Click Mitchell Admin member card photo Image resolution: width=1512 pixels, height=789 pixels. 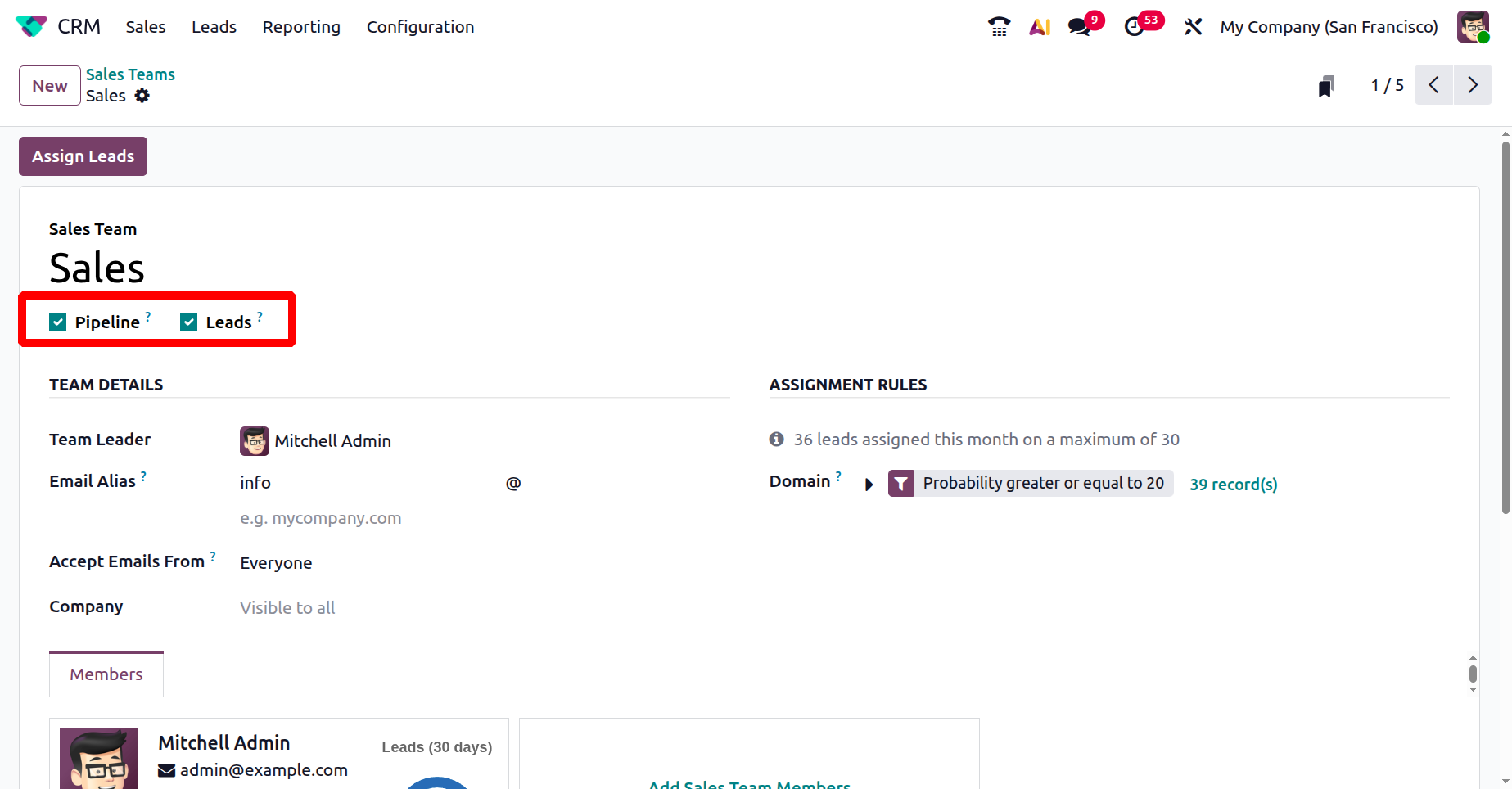99,759
